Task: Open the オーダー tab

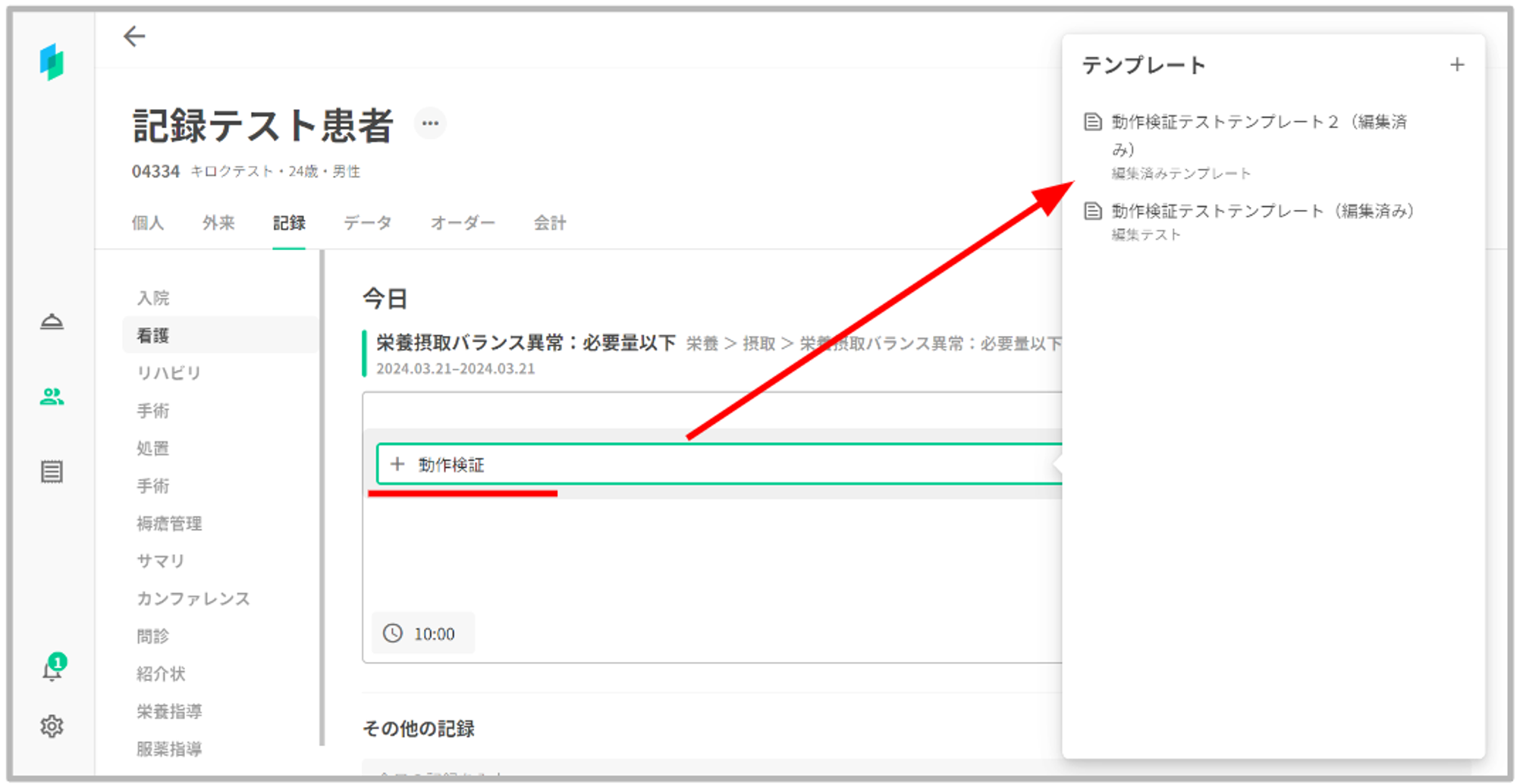Action: click(x=463, y=223)
